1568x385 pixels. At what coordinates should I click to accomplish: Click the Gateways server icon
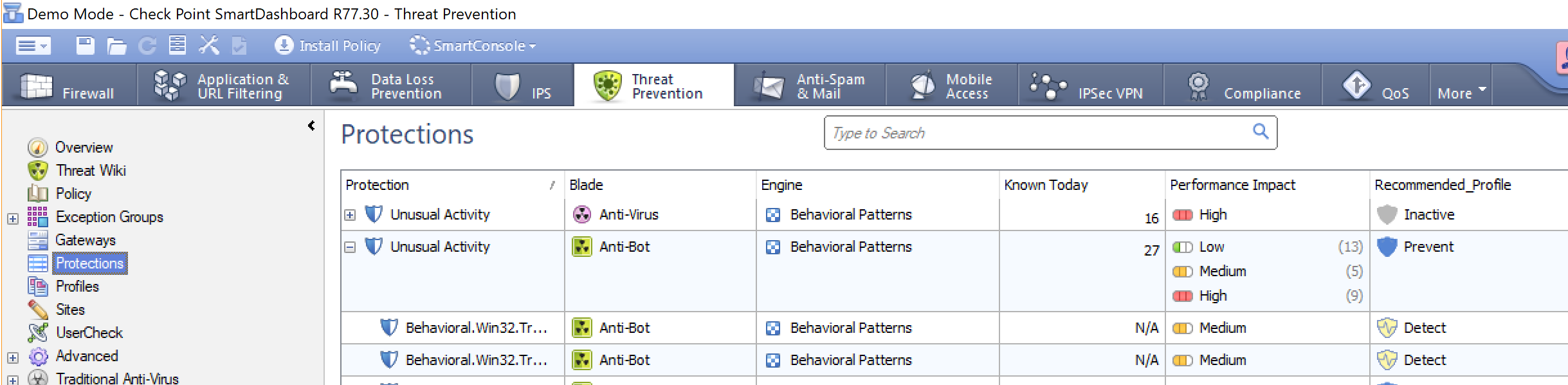click(38, 240)
